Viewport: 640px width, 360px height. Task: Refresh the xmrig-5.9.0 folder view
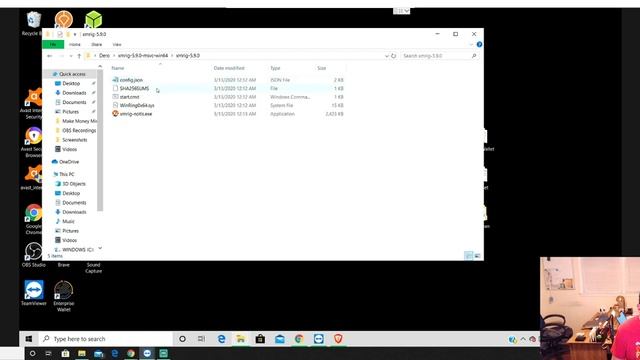(393, 56)
